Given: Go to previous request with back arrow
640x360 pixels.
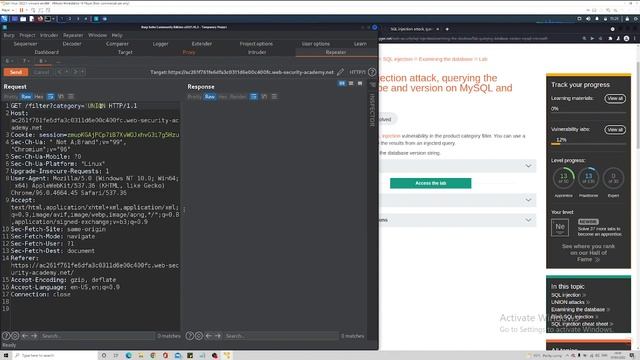Looking at the screenshot, I should [x=59, y=72].
